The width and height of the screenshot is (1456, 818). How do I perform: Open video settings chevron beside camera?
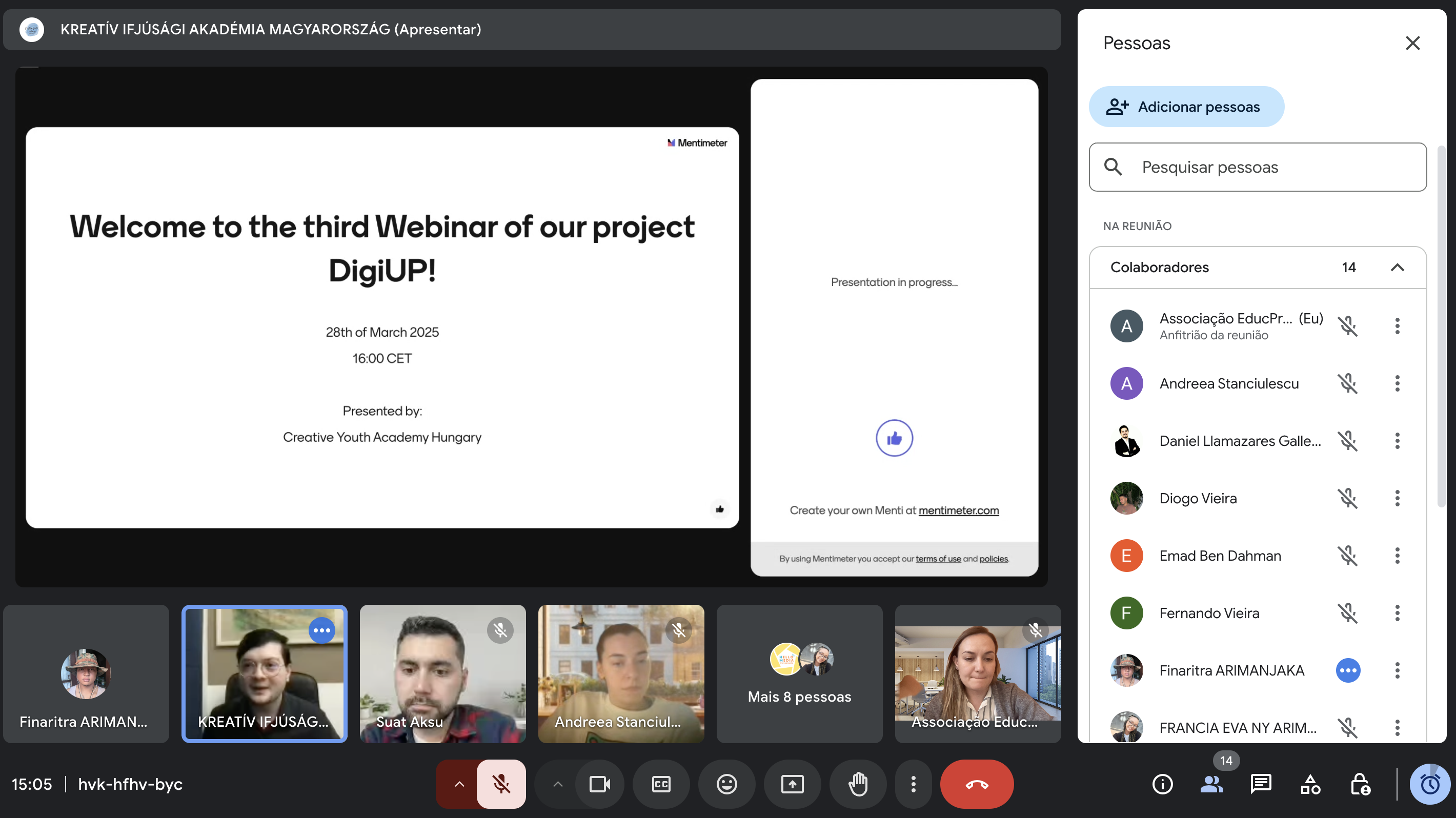557,784
